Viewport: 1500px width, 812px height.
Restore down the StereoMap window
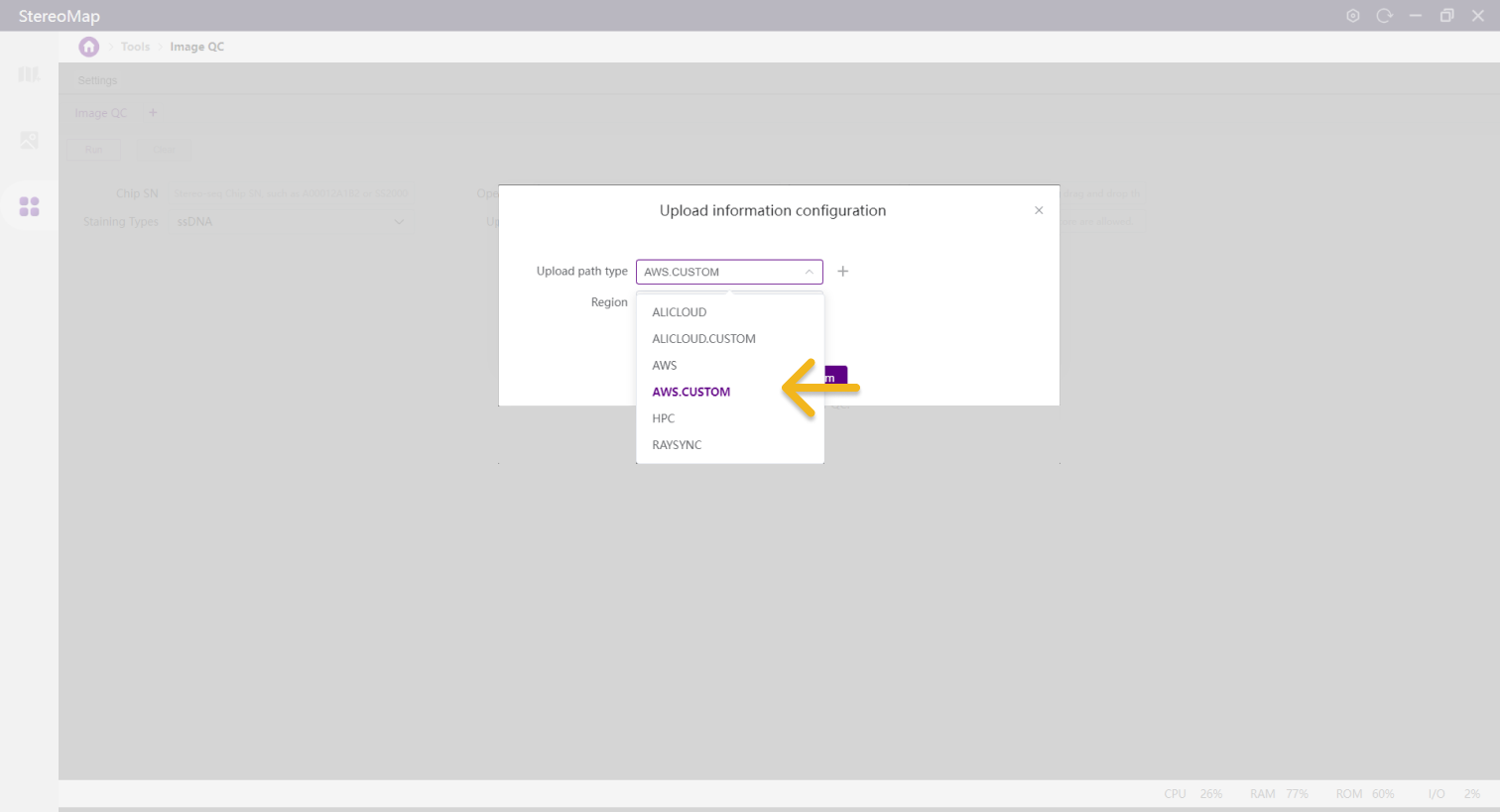coord(1446,16)
